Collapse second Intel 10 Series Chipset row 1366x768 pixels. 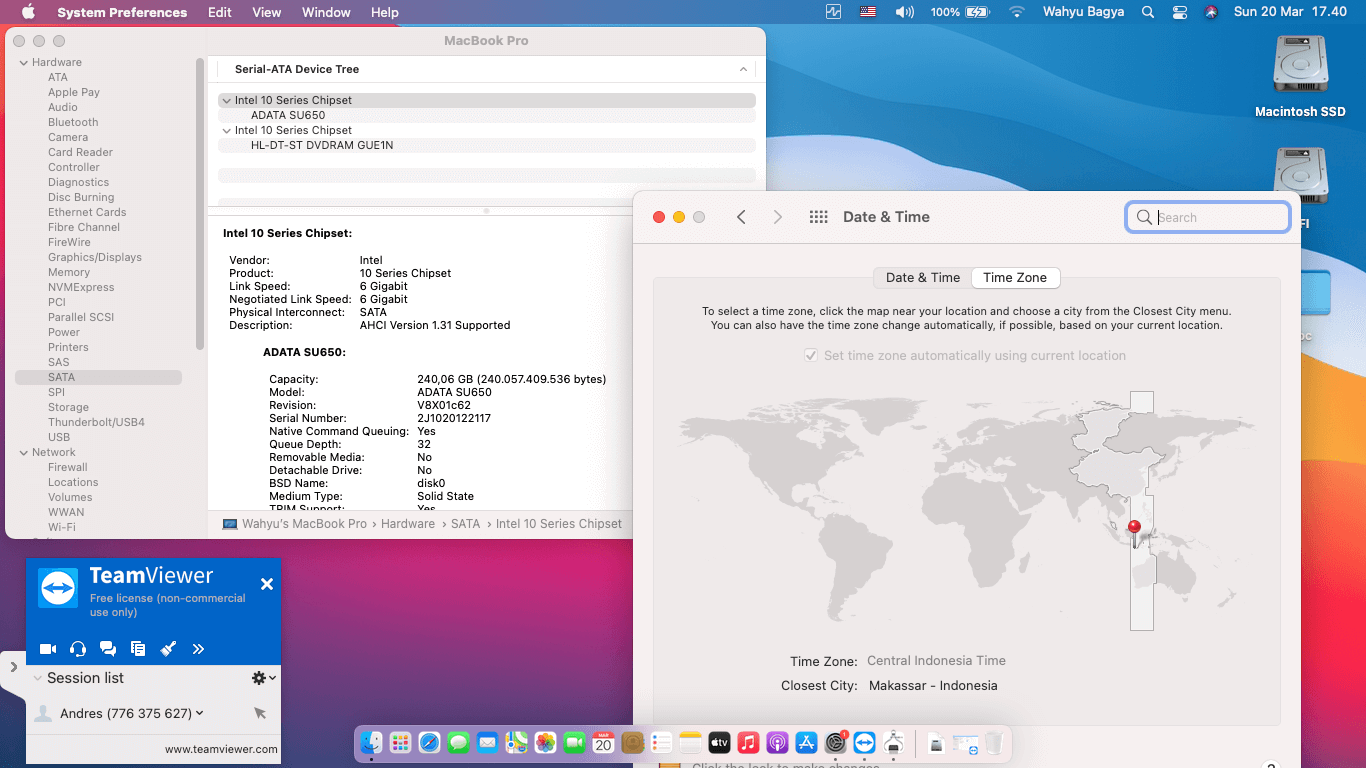point(227,130)
